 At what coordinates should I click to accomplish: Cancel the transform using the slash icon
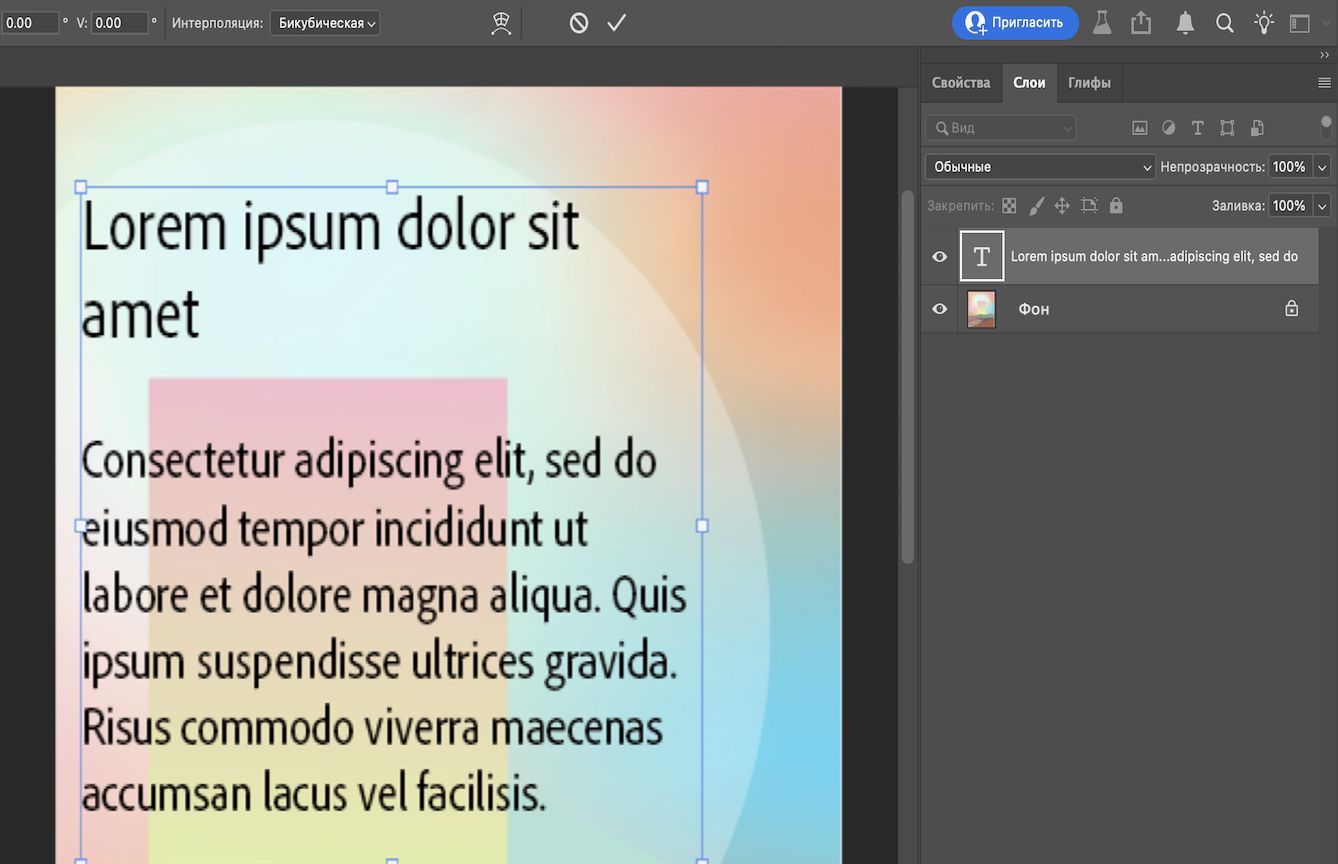578,21
